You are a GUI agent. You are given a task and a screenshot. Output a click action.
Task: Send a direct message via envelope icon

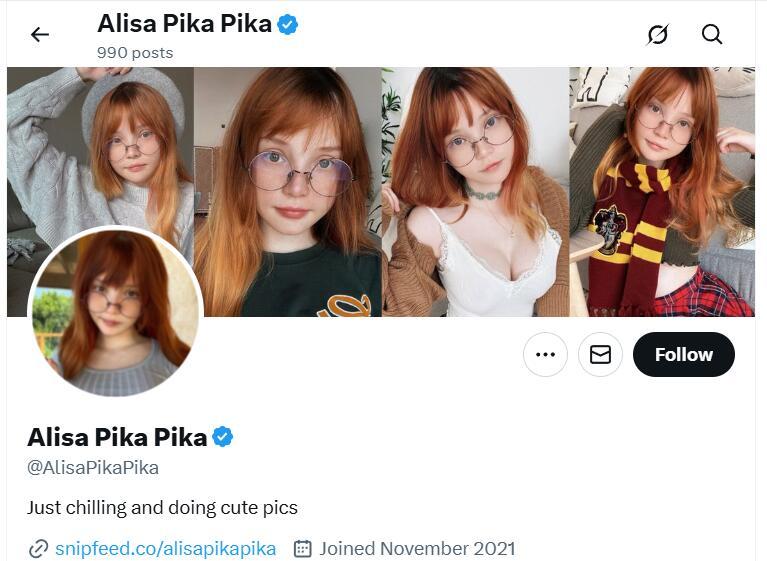pos(600,355)
